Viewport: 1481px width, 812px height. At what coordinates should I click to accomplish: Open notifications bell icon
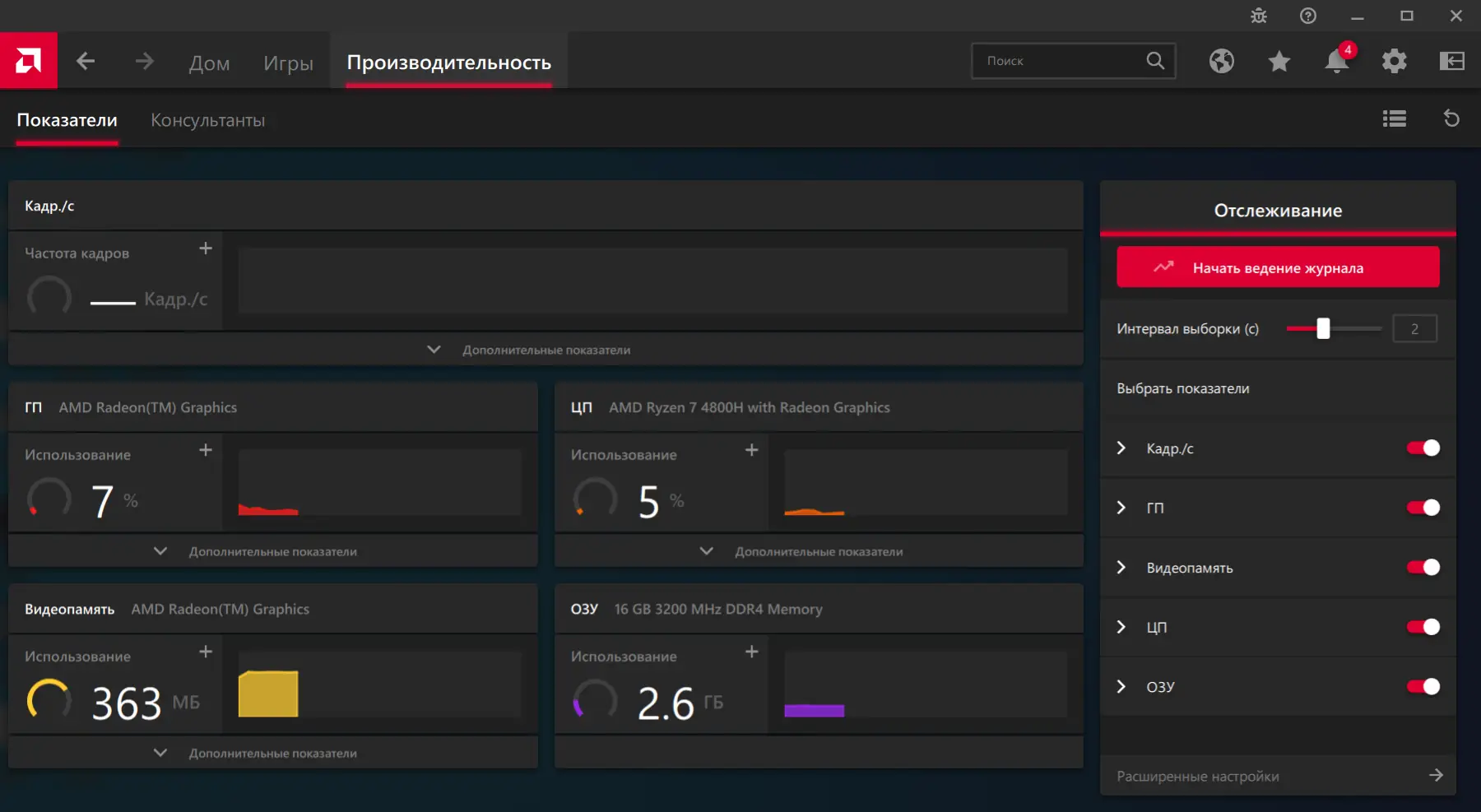(1337, 61)
